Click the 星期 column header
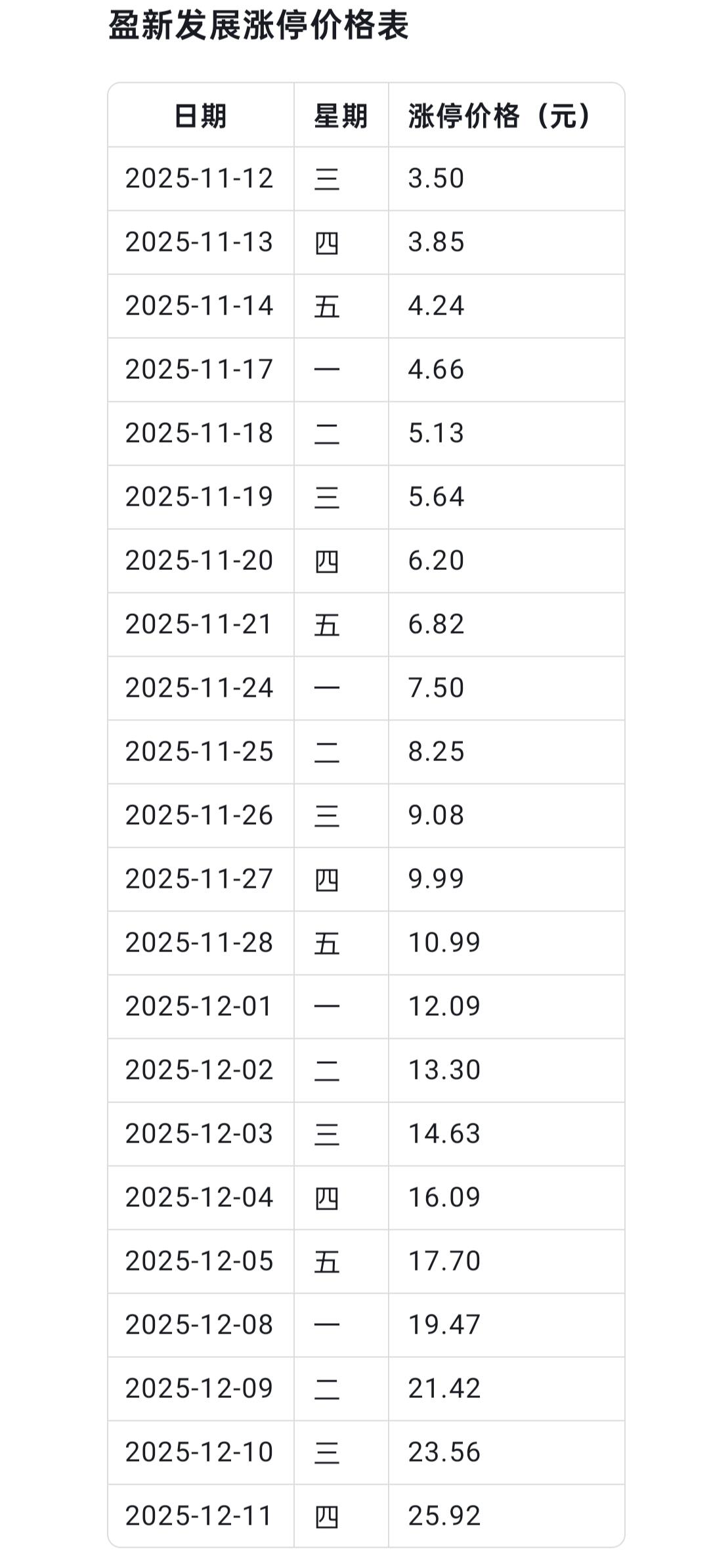Viewport: 709px width, 1568px height. click(341, 116)
